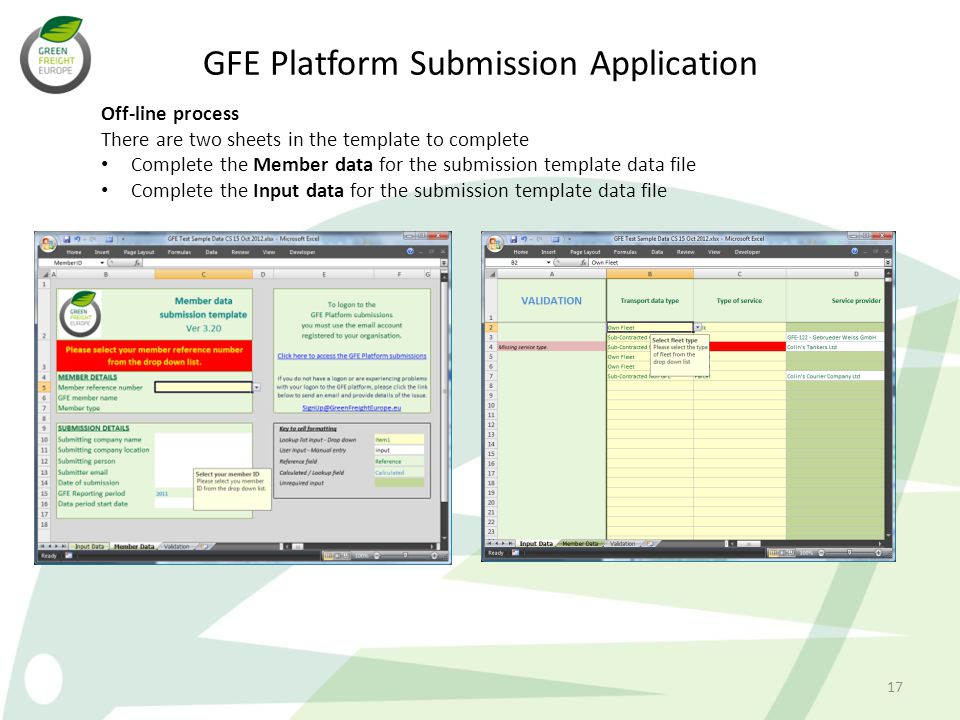Click cell 'Colin's Courier Company Ltd'
This screenshot has height=720, width=960.
(835, 376)
